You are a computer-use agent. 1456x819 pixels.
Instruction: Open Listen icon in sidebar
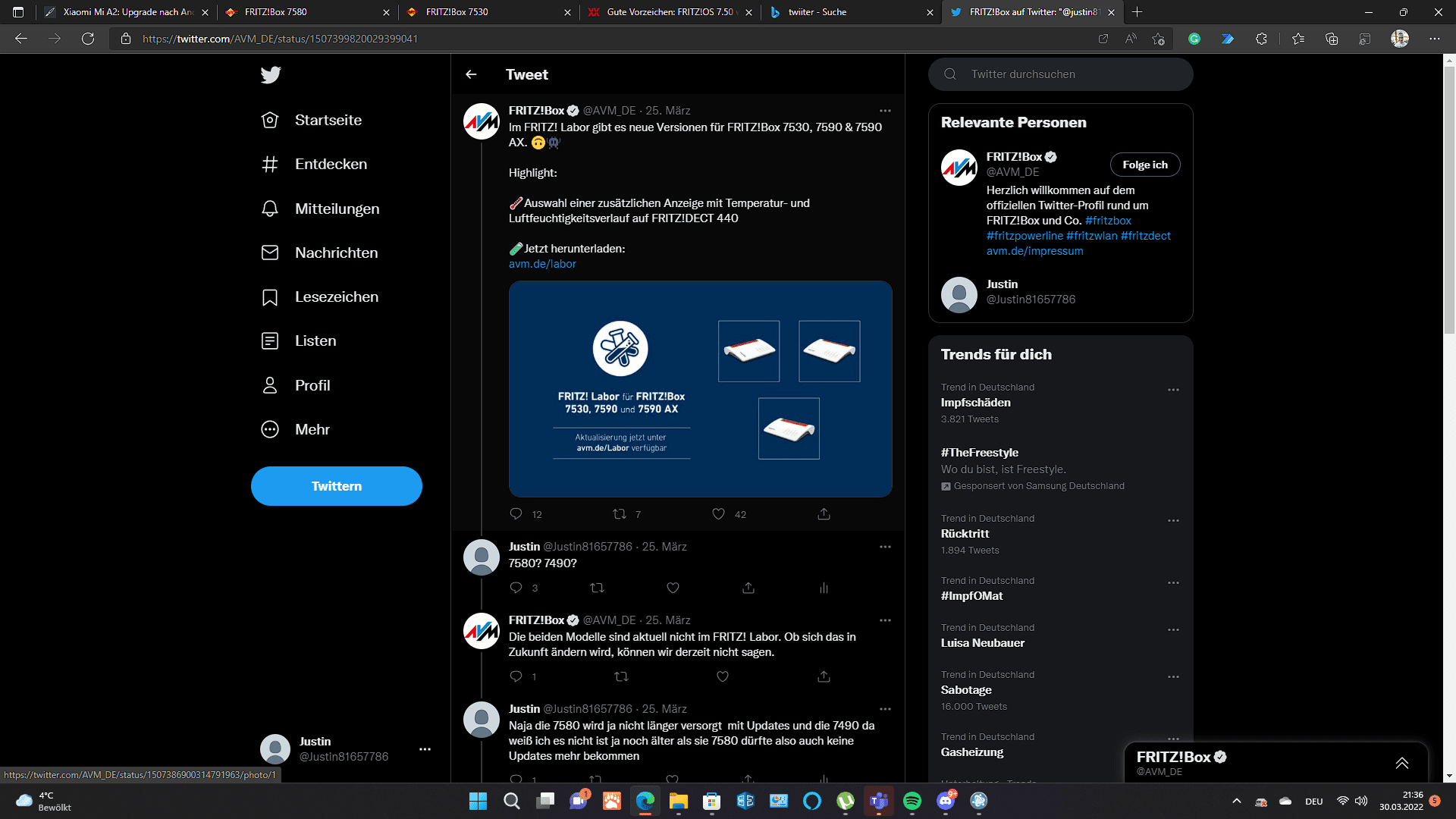coord(270,341)
